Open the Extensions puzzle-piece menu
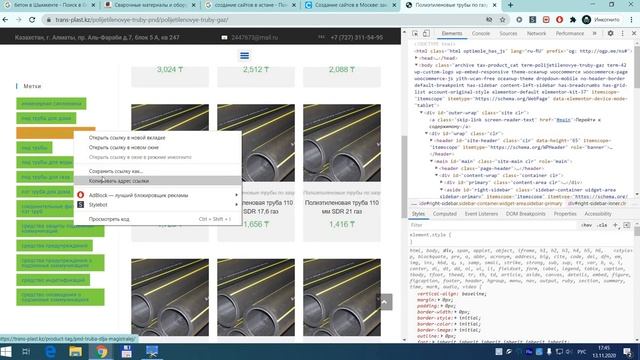The height and width of the screenshot is (360, 640). 573,20
